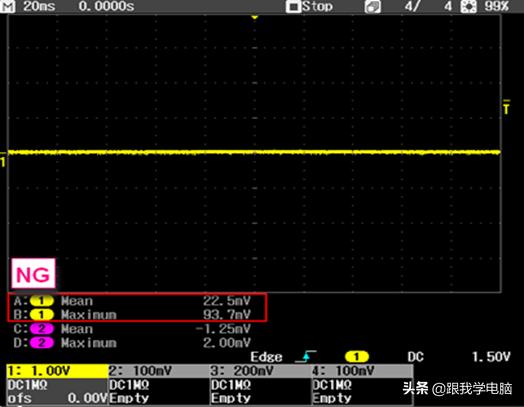This screenshot has height=407, width=524.
Task: Select the channel 3 200mV tab
Action: click(x=261, y=371)
